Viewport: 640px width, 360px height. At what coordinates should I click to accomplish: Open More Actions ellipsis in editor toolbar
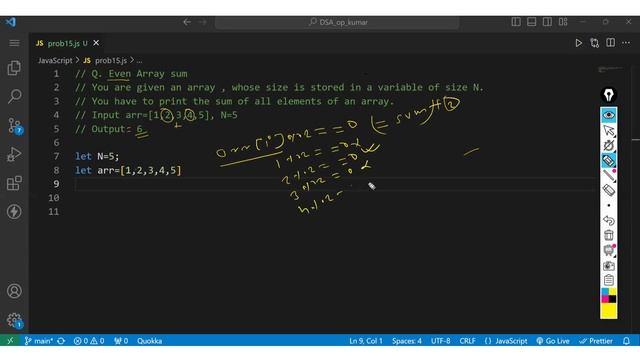pos(626,42)
